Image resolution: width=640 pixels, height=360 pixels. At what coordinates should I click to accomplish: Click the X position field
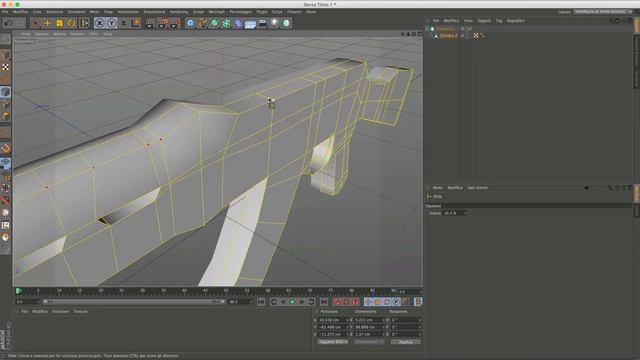(x=333, y=320)
